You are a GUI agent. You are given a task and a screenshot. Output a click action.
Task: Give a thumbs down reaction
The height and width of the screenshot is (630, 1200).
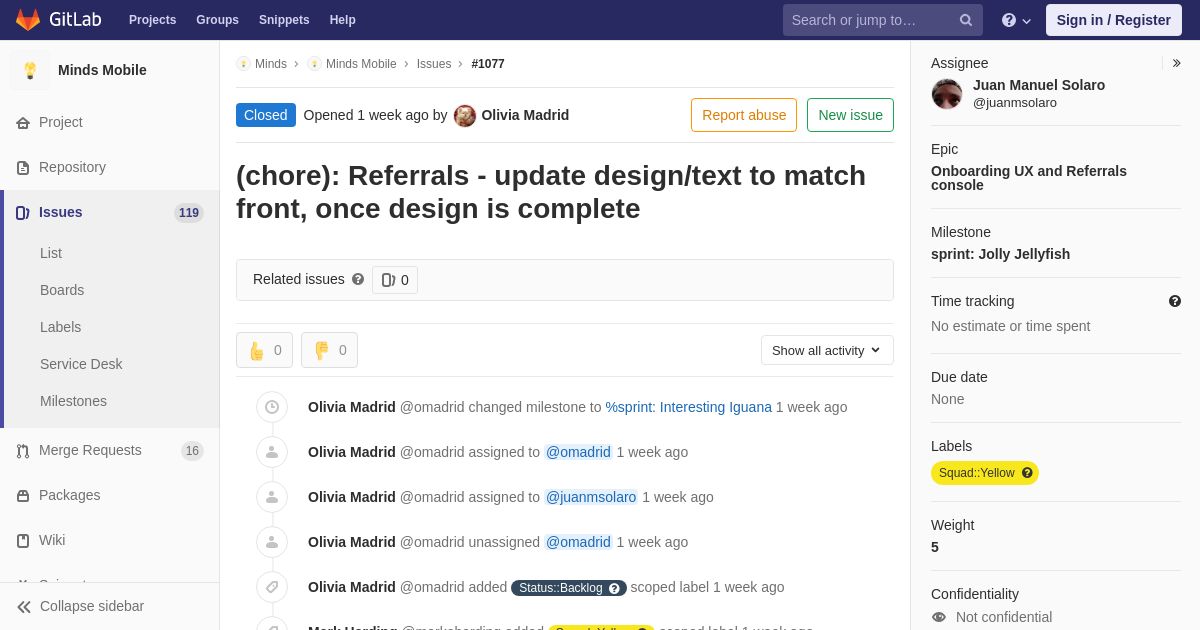(x=329, y=350)
